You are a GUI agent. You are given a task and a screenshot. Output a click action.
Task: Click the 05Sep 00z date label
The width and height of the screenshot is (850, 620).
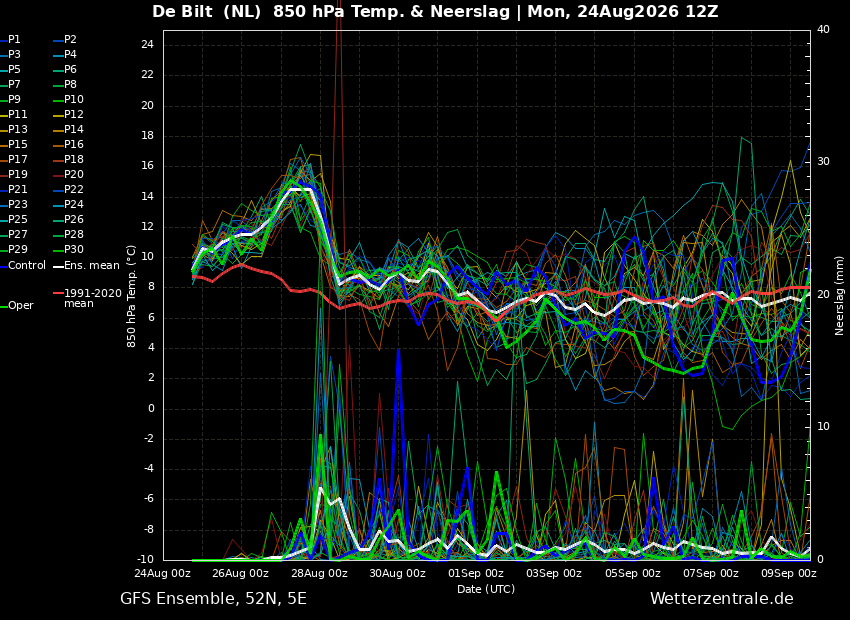(632, 573)
